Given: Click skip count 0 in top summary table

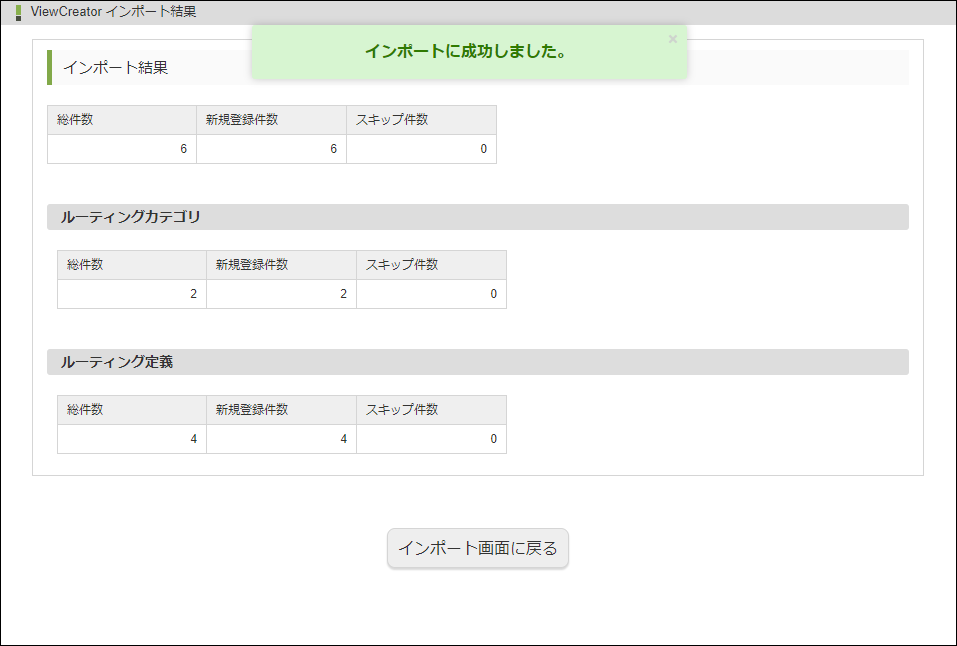Looking at the screenshot, I should pyautogui.click(x=421, y=149).
